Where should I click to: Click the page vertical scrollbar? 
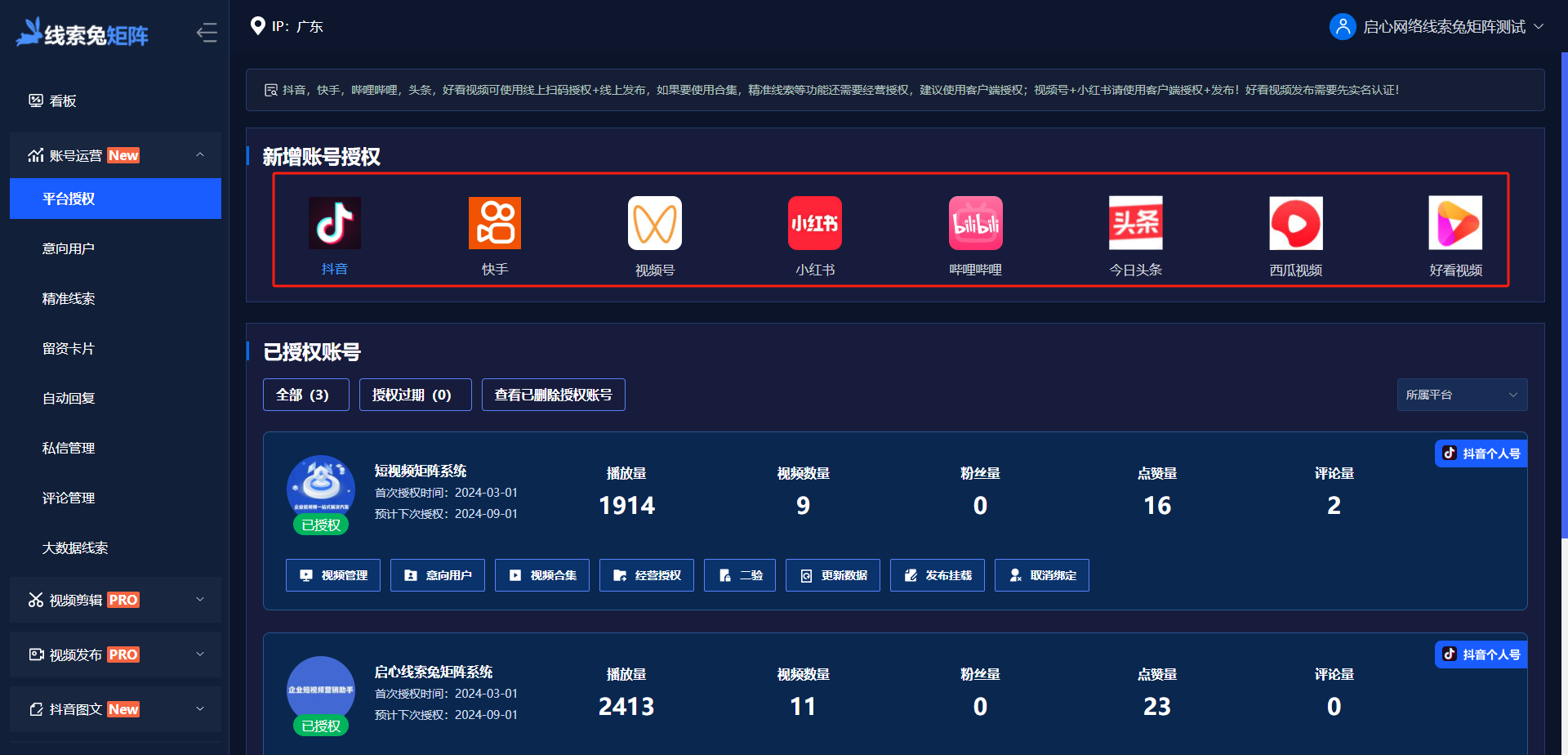pyautogui.click(x=1564, y=294)
